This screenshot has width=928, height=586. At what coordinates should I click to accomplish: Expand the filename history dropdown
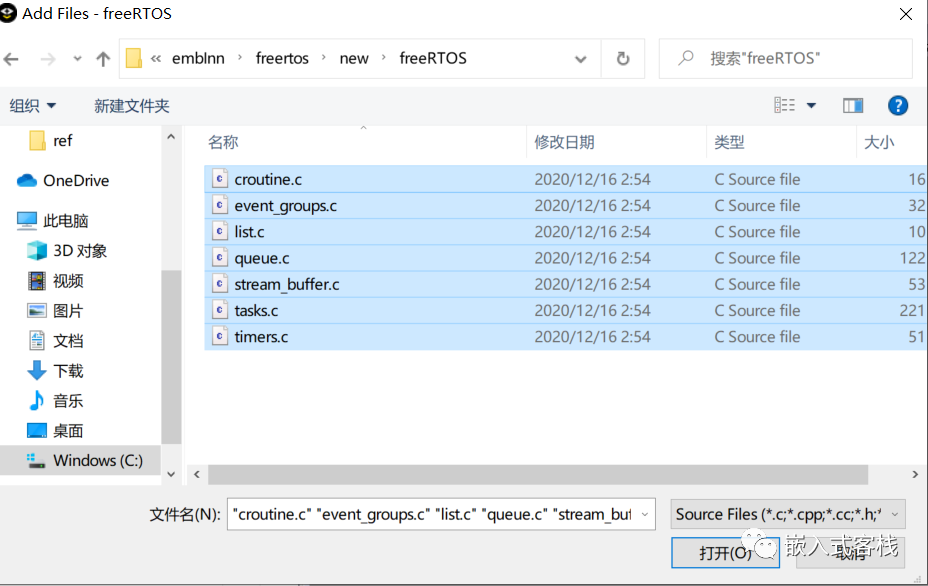pos(645,514)
